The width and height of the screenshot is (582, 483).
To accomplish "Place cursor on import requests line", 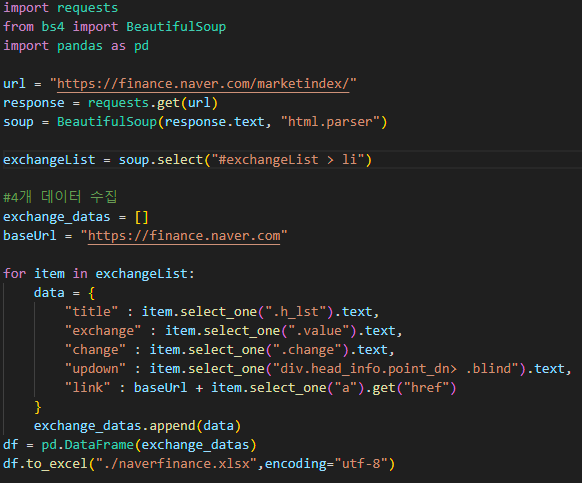I will pos(61,8).
